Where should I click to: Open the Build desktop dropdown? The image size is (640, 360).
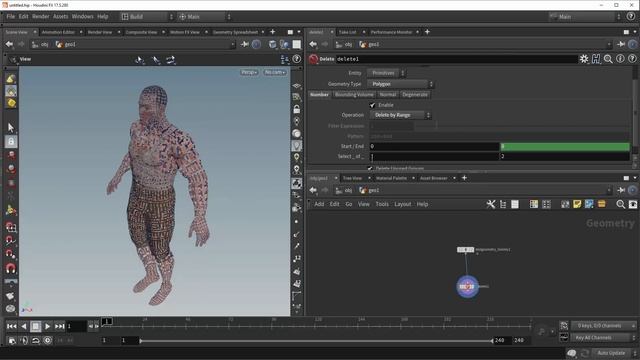tap(147, 17)
